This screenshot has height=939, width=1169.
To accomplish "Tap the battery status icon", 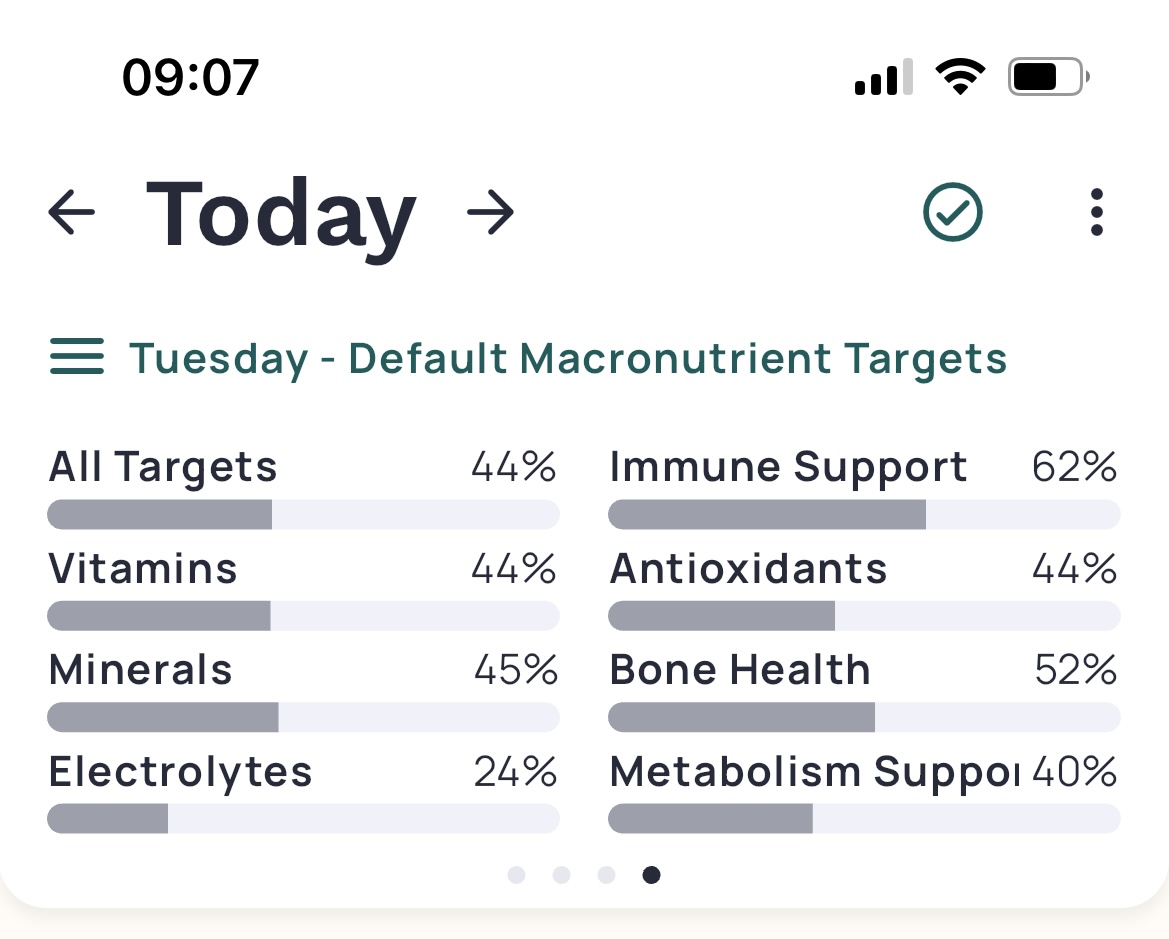I will click(x=1048, y=77).
